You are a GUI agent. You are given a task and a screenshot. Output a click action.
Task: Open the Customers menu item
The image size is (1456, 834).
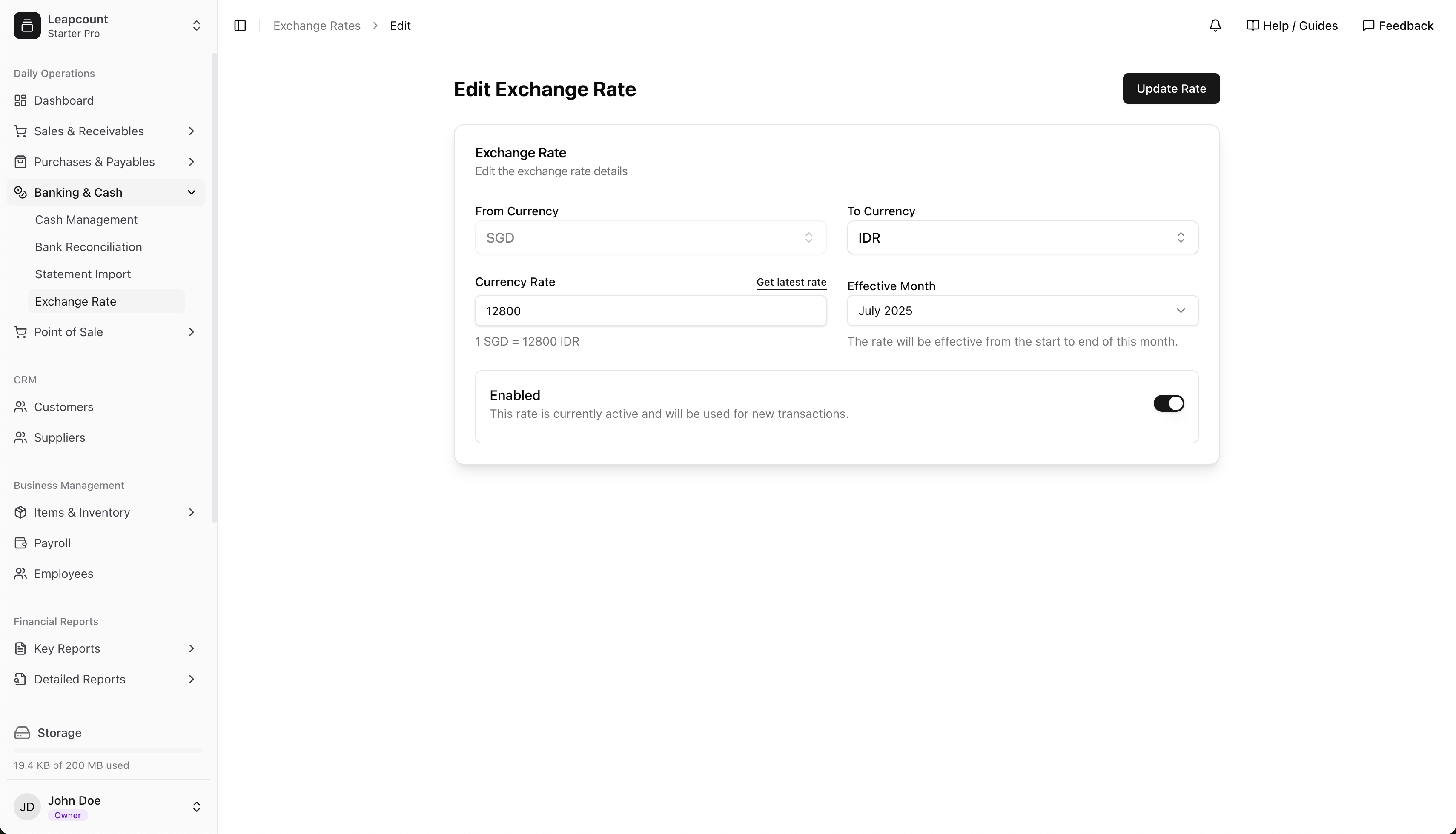(x=106, y=407)
